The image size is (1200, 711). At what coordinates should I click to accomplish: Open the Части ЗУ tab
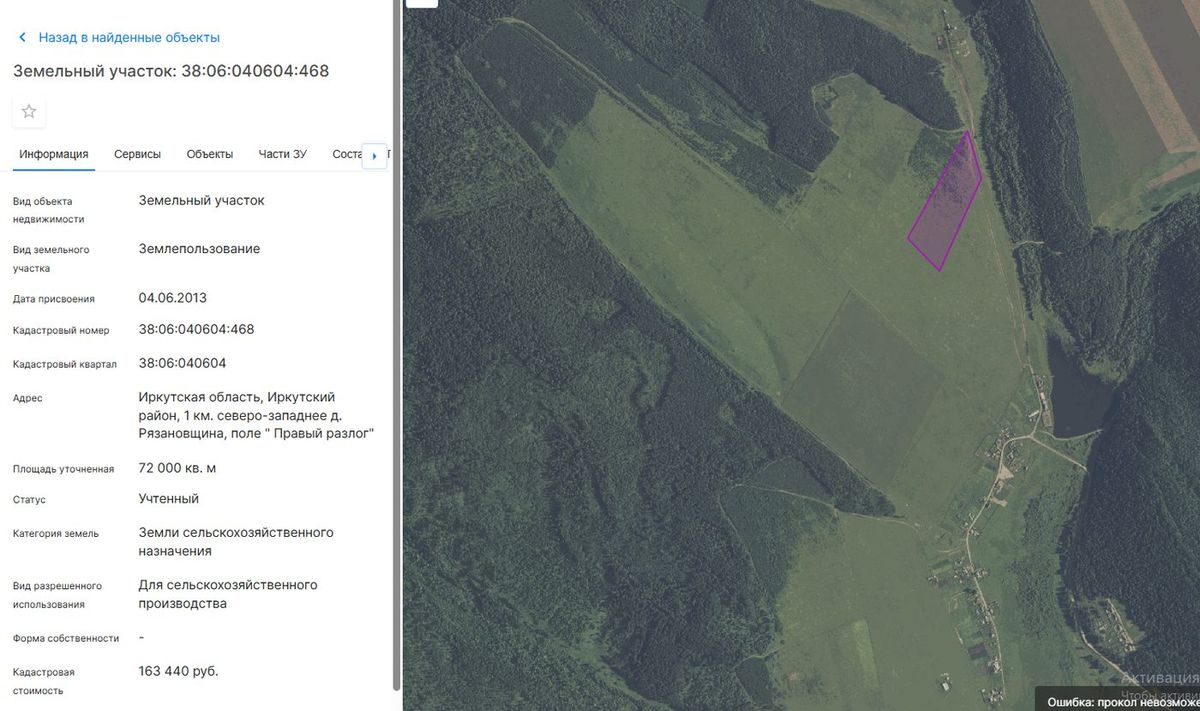coord(283,154)
